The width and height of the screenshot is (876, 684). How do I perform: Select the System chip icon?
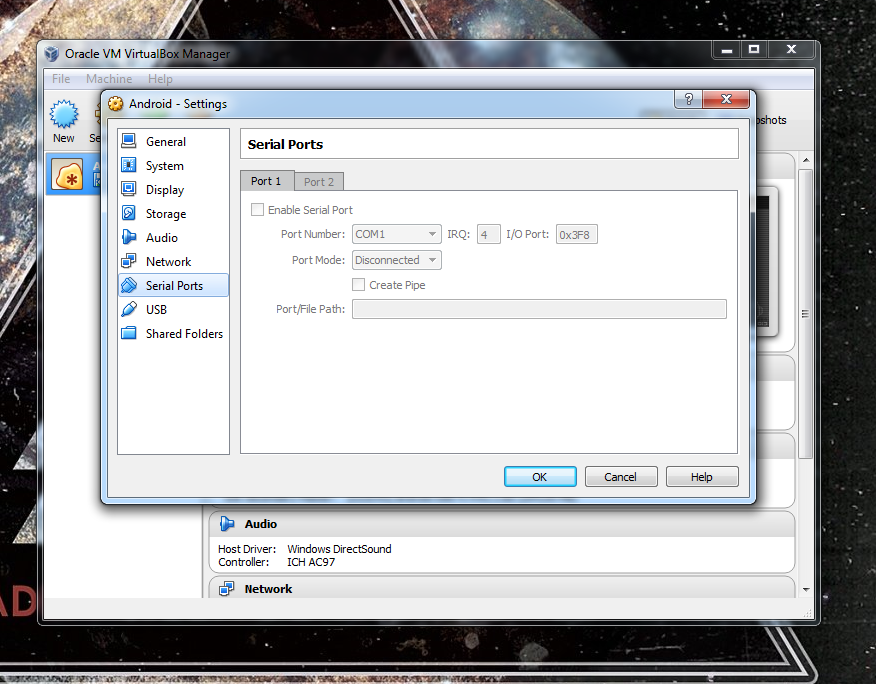tap(128, 165)
